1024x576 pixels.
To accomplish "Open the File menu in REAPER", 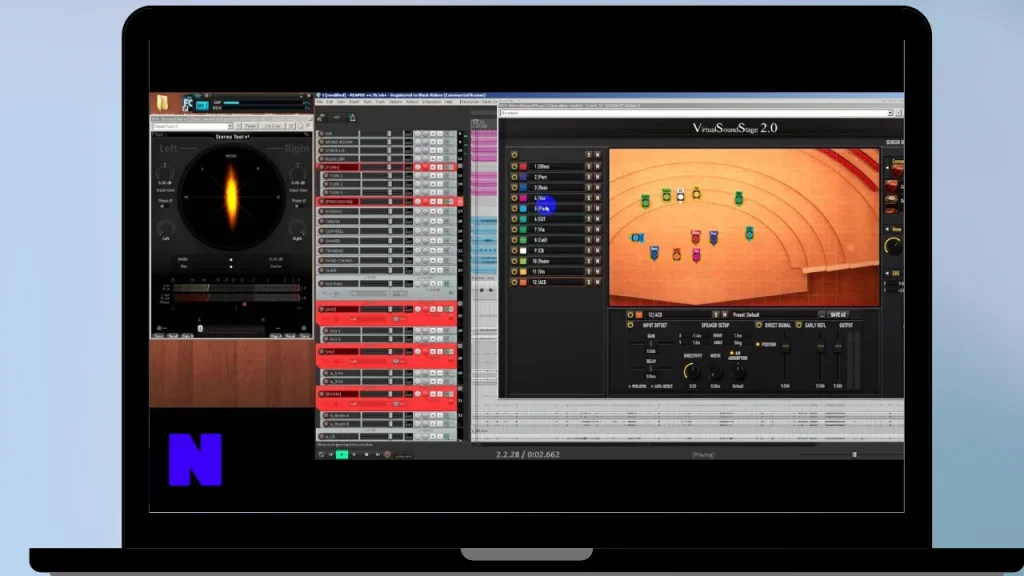I will coord(320,102).
